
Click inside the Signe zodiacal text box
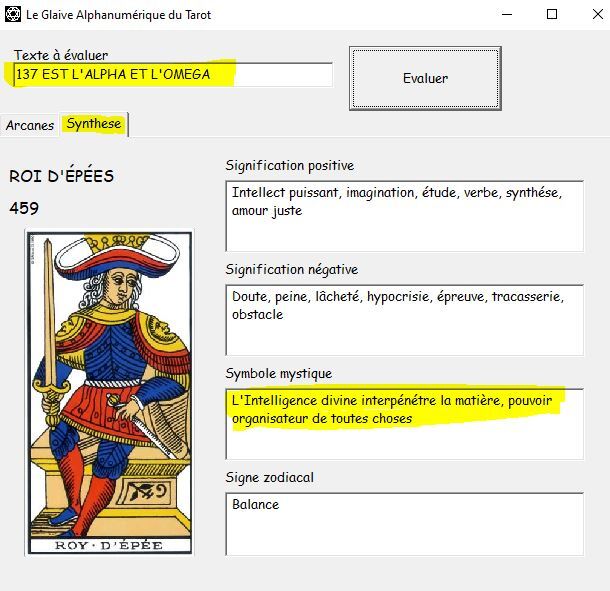(x=405, y=524)
